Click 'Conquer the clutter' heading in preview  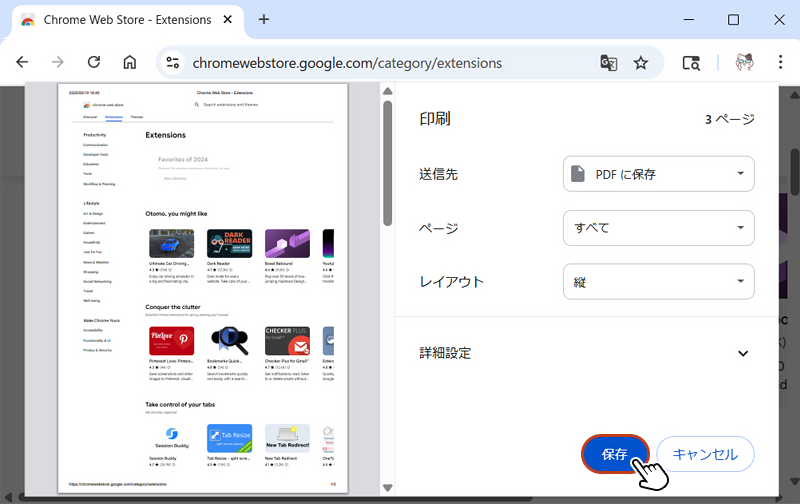(x=173, y=307)
